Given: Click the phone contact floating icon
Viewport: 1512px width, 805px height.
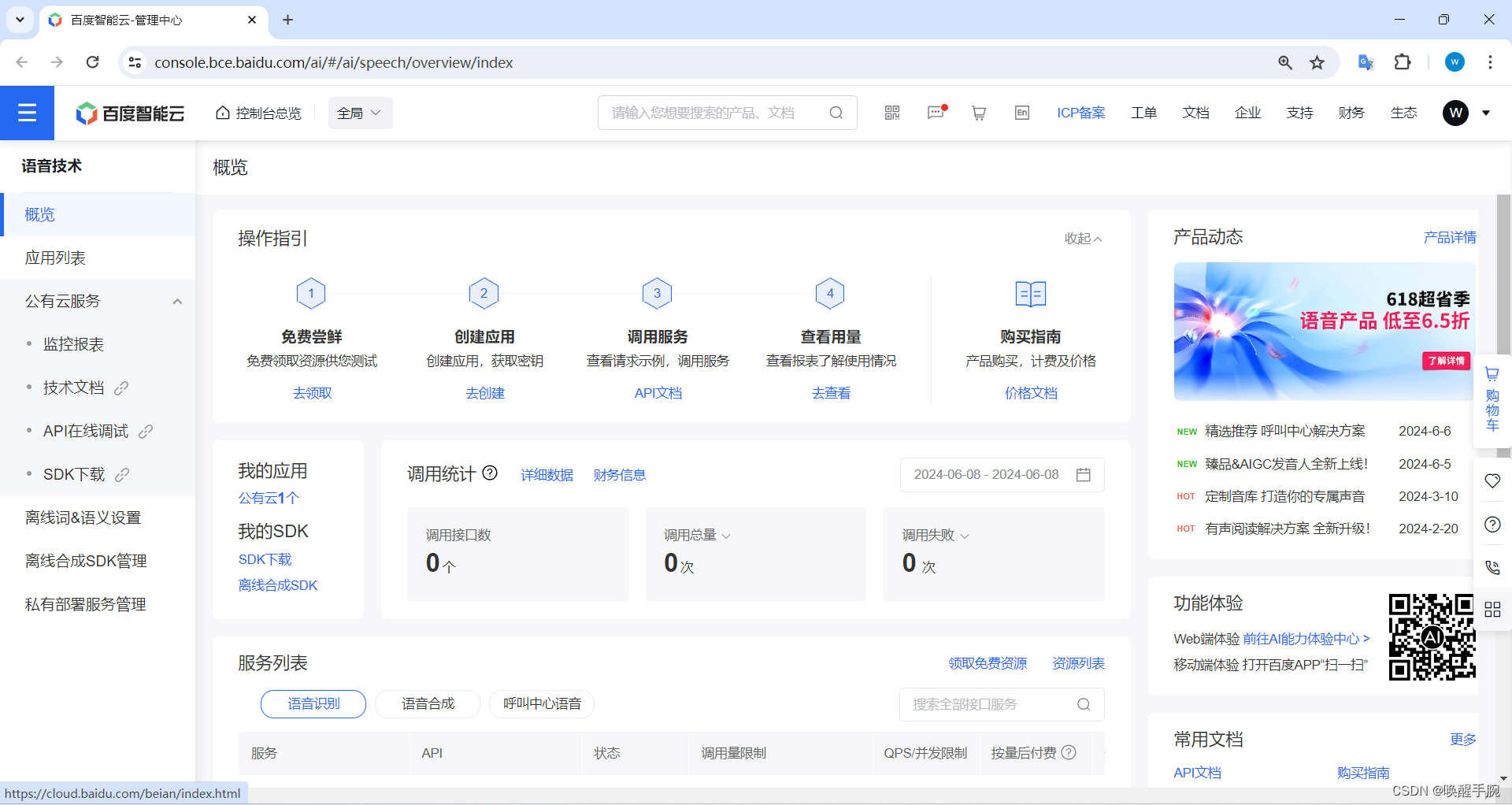Looking at the screenshot, I should click(1492, 567).
